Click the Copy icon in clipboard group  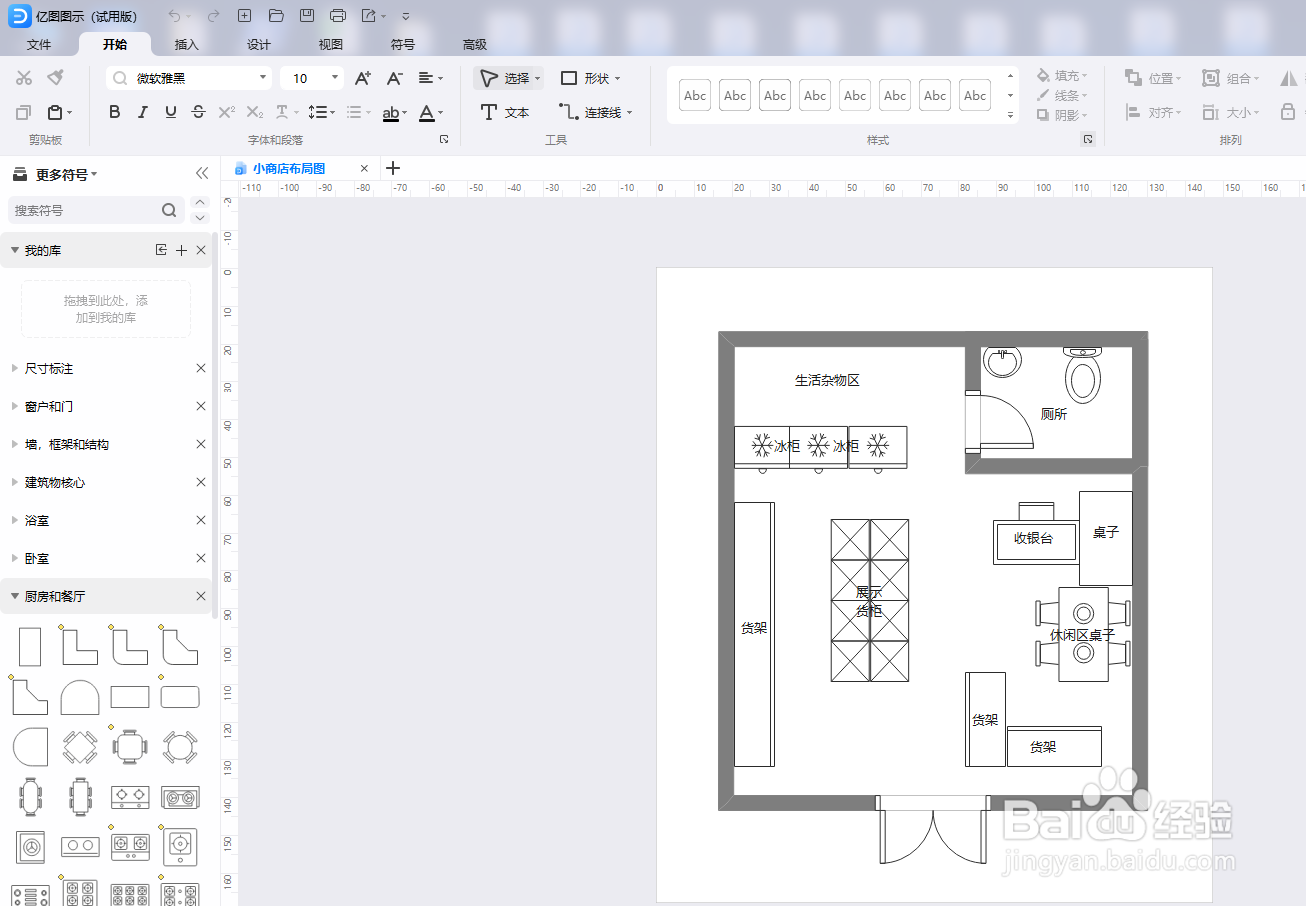[24, 112]
